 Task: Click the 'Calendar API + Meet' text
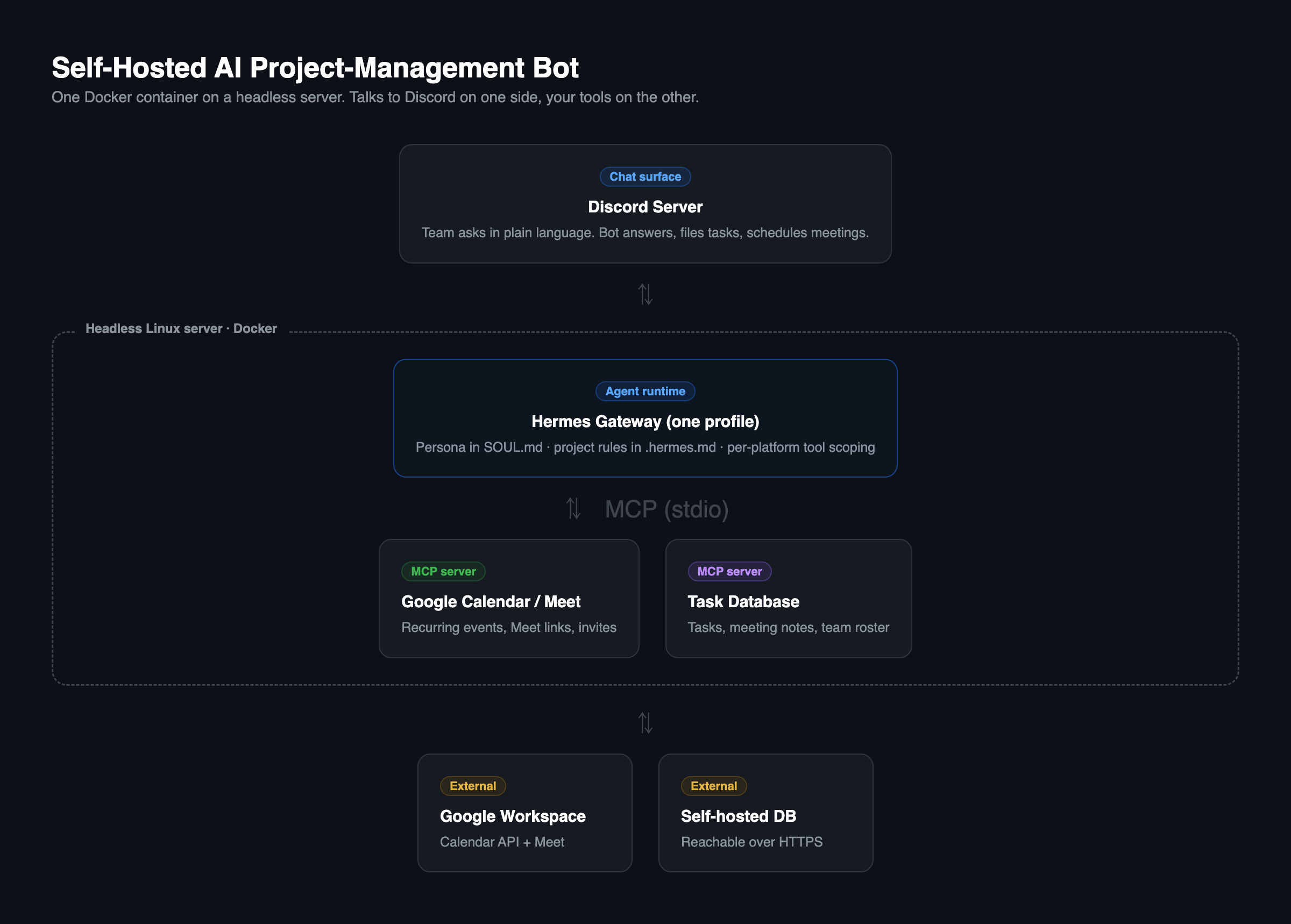[x=502, y=842]
